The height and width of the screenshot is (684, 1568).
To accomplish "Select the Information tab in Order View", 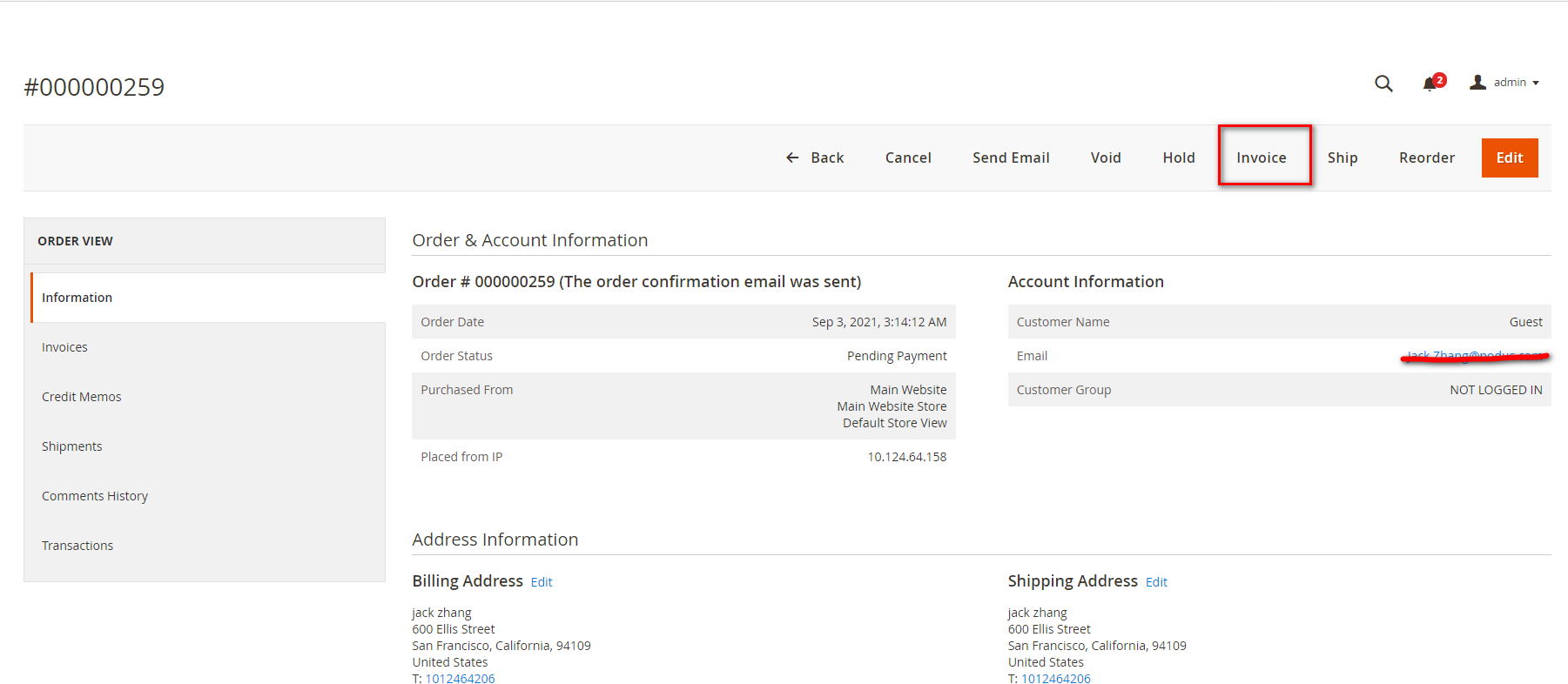I will pos(77,298).
